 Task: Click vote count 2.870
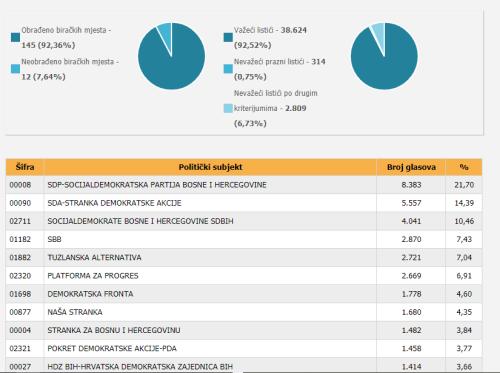pos(411,239)
